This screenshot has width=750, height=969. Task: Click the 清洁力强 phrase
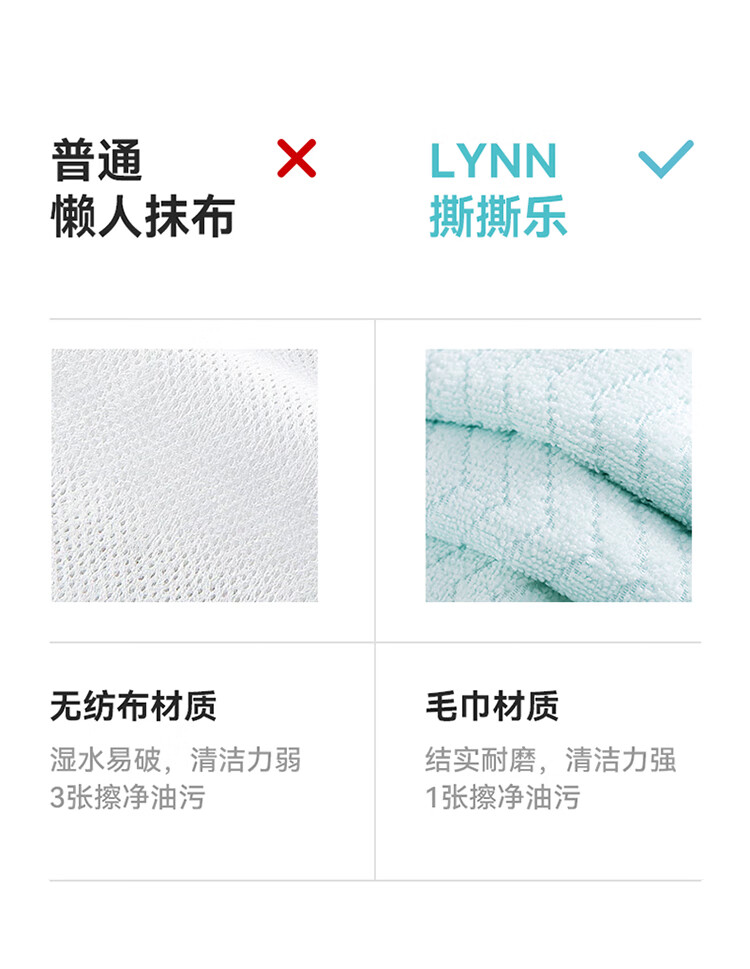pos(621,760)
